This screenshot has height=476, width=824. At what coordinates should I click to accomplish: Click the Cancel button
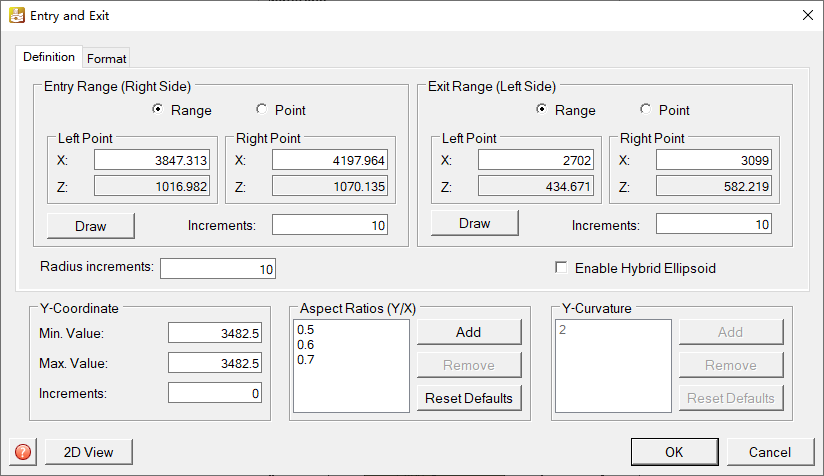pos(770,452)
